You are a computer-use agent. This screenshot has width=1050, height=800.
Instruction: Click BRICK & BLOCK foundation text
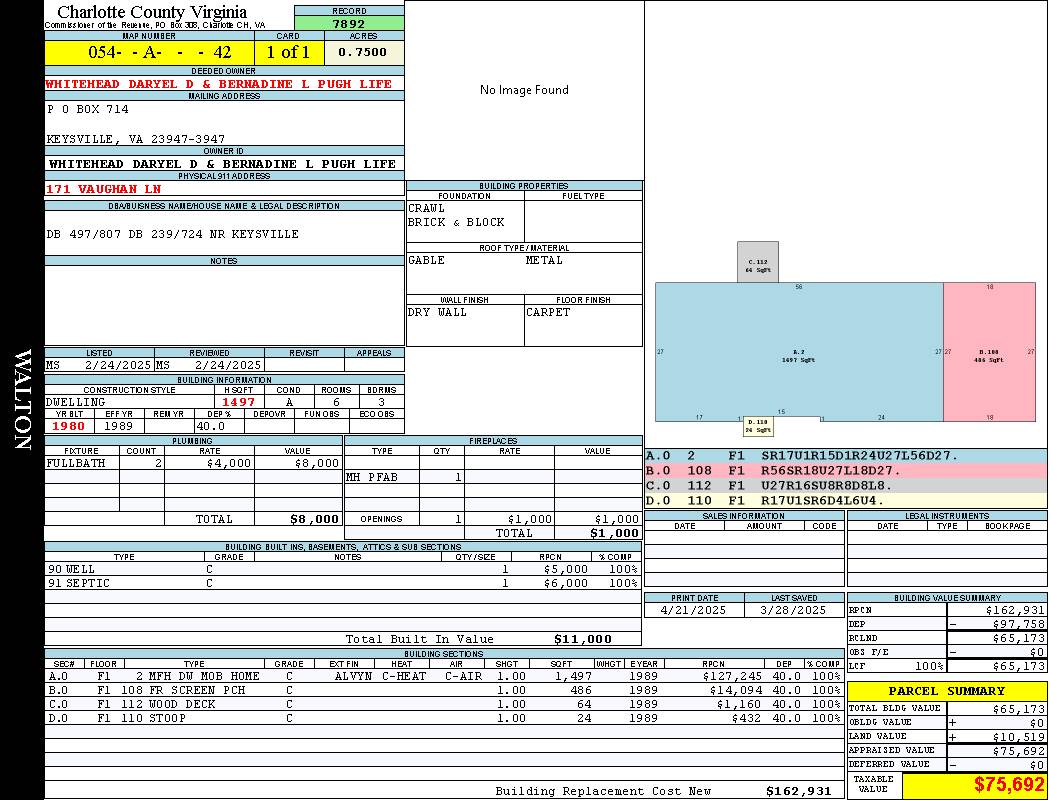(456, 222)
